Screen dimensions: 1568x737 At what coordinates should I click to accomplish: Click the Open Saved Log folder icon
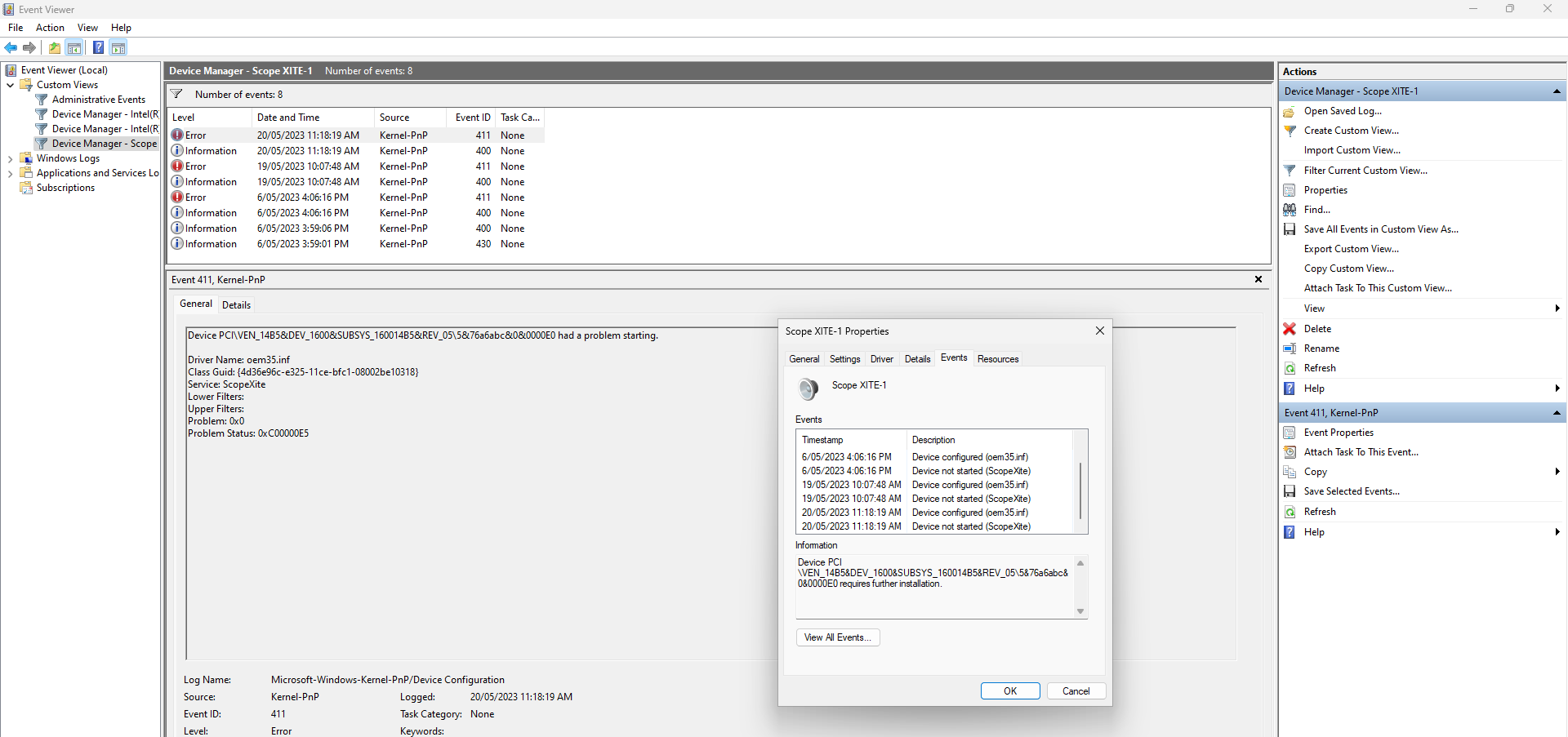click(1290, 111)
